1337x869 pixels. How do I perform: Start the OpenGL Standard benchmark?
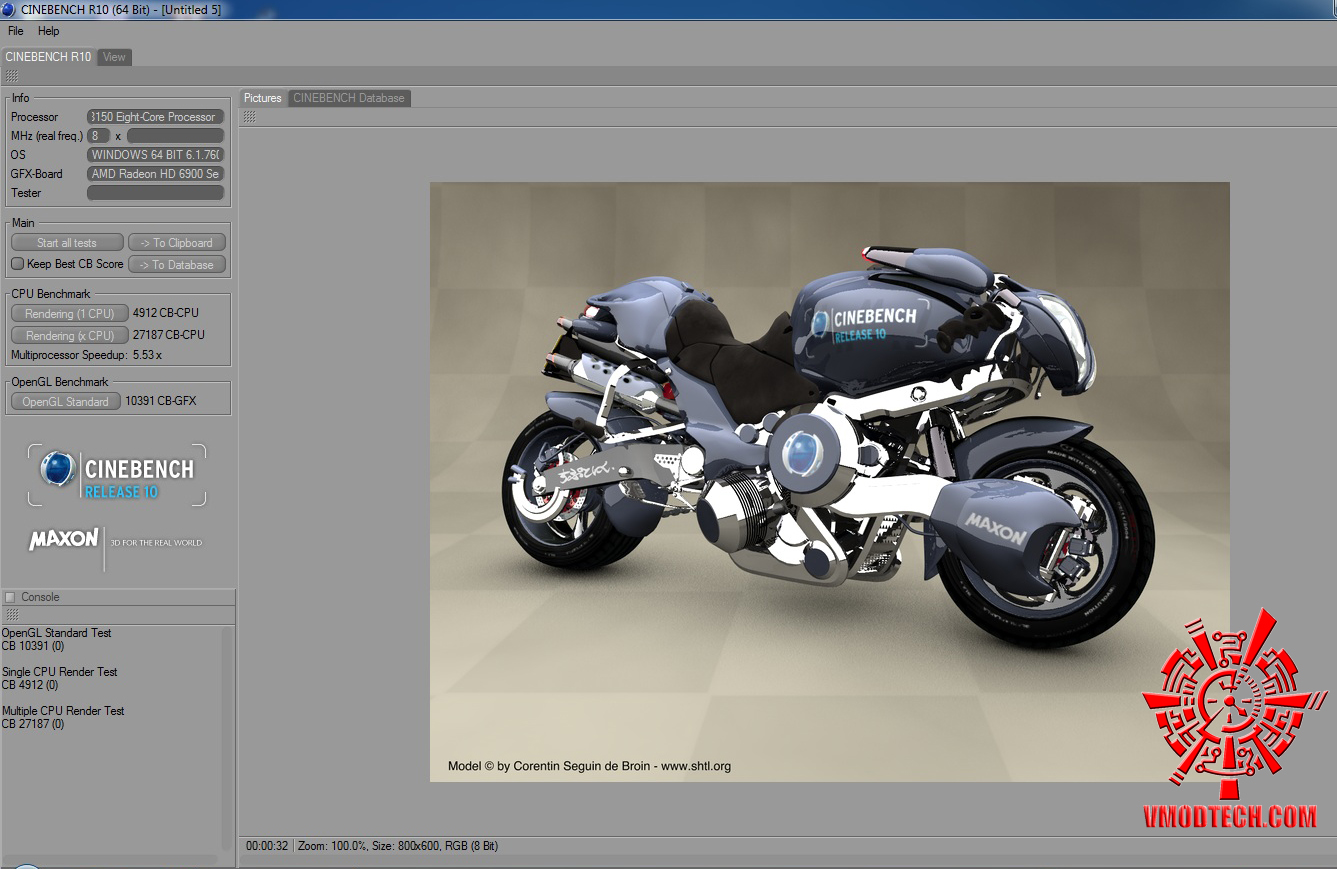[x=66, y=402]
